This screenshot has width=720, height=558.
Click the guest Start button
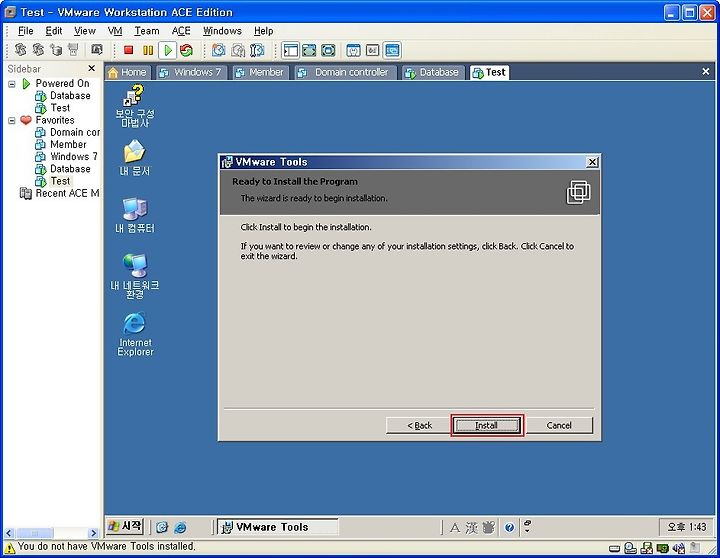click(125, 526)
